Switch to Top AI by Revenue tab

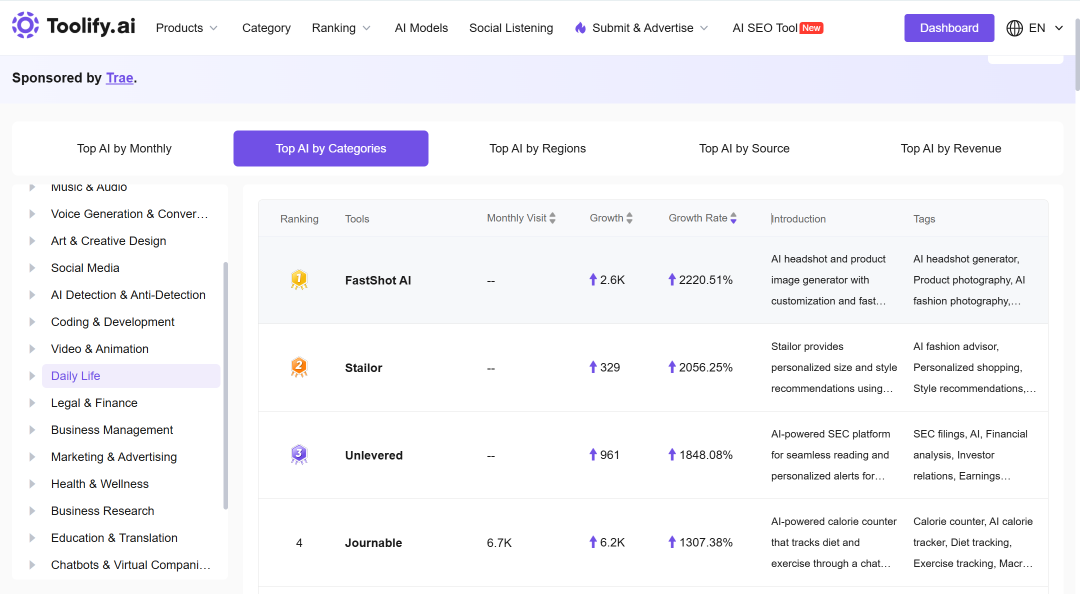click(951, 148)
